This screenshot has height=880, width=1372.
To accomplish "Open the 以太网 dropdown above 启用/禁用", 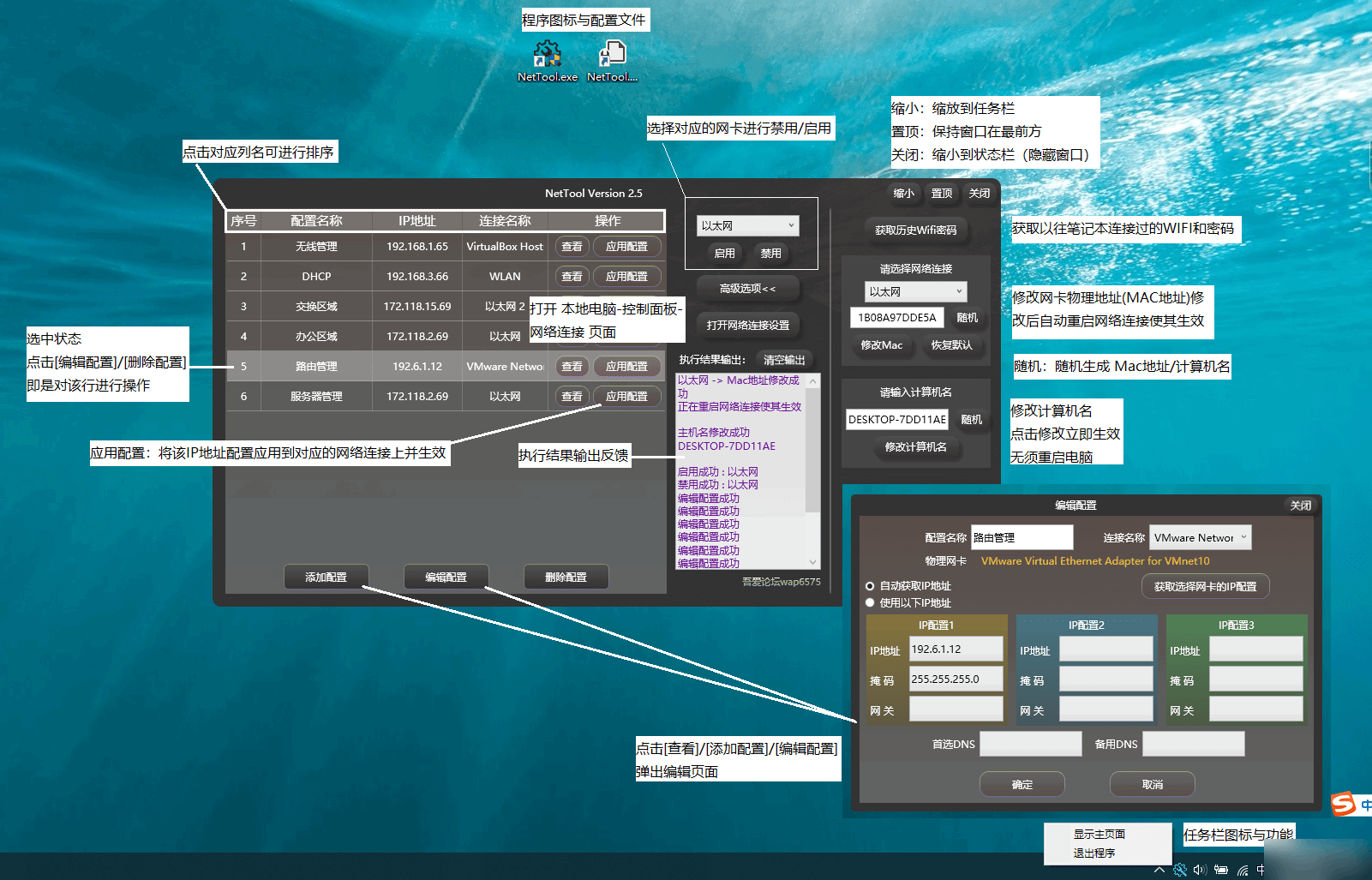I will tap(747, 225).
